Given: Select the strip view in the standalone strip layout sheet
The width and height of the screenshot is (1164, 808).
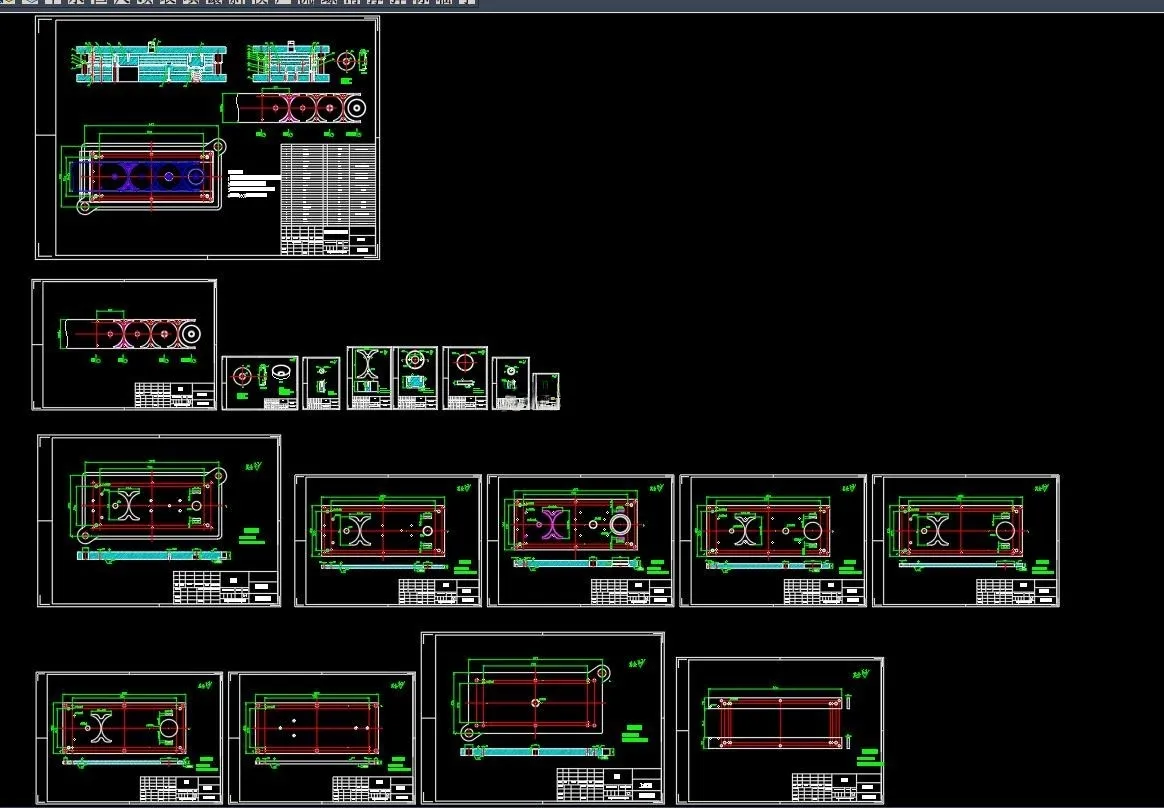Looking at the screenshot, I should (131, 333).
